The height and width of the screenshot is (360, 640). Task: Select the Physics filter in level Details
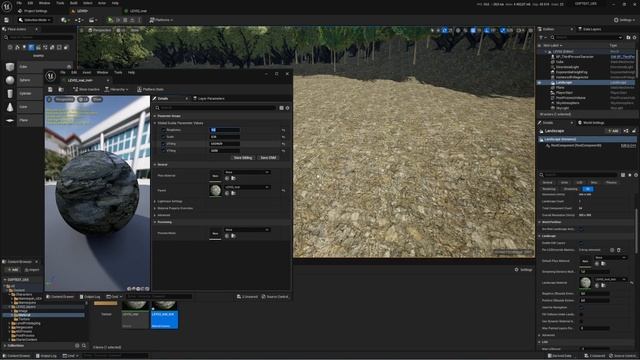tap(611, 182)
